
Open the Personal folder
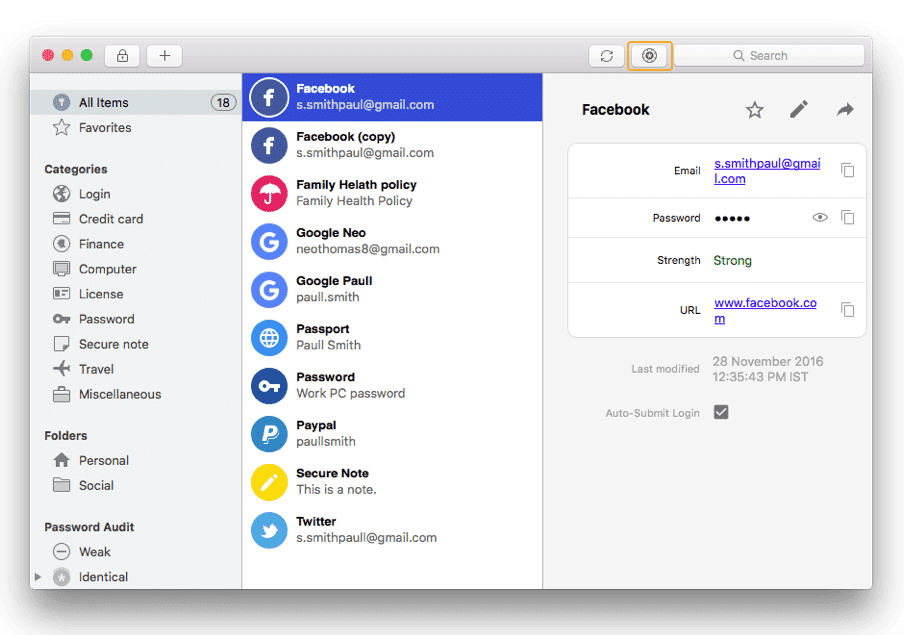click(x=135, y=460)
